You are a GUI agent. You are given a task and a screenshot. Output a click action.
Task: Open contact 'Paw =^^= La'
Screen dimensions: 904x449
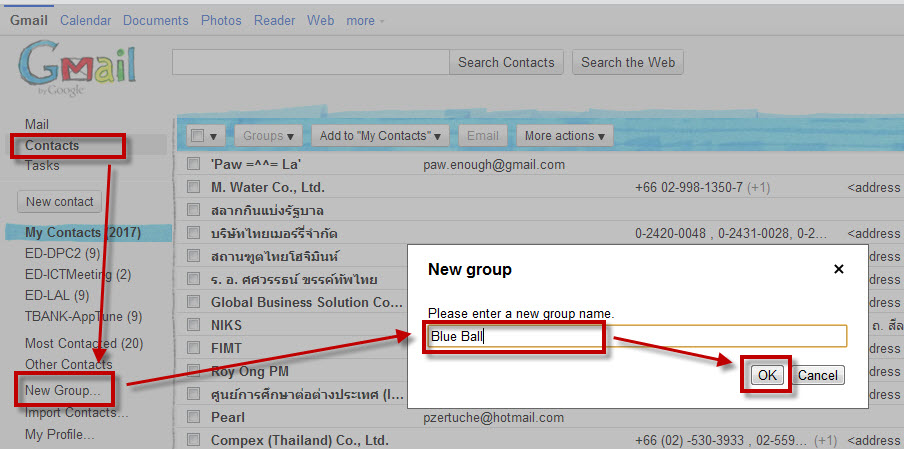tap(257, 164)
